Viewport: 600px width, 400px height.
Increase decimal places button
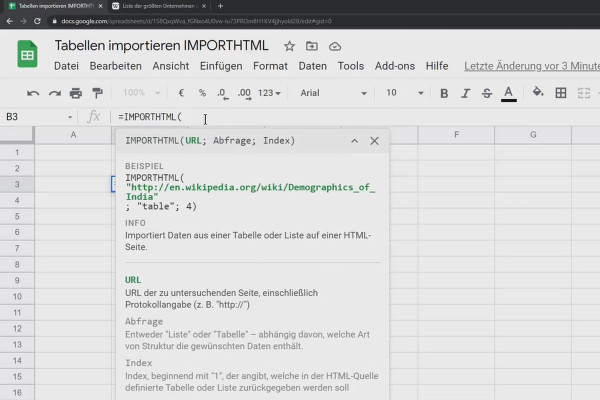(245, 93)
